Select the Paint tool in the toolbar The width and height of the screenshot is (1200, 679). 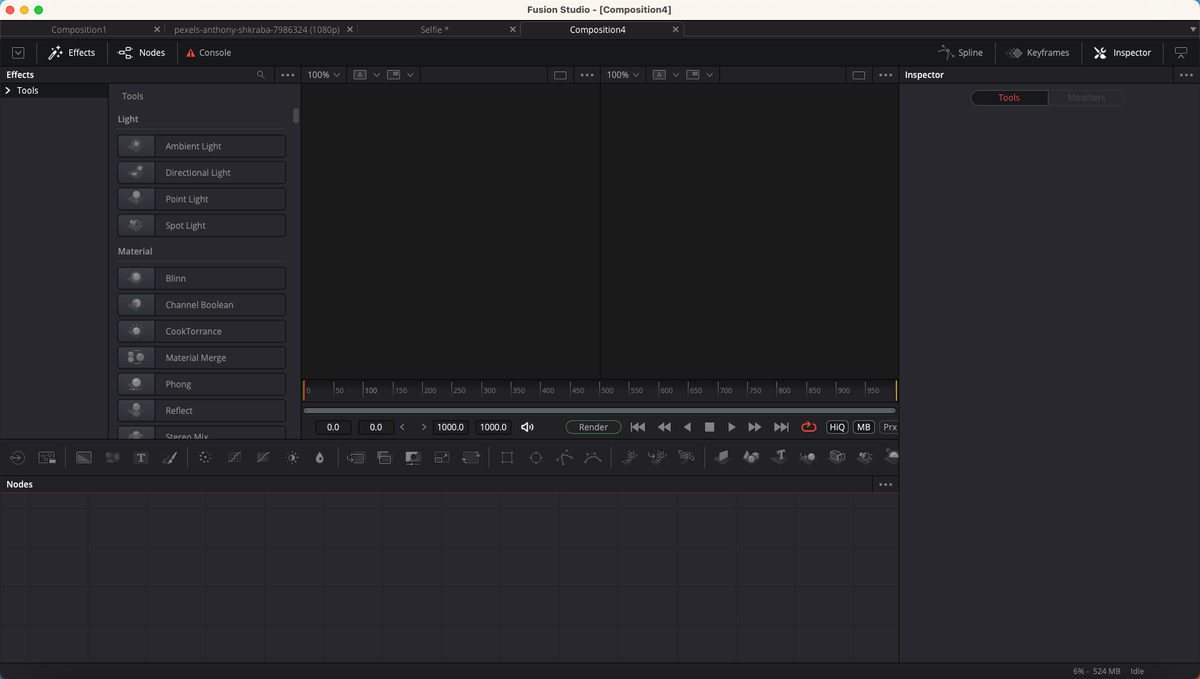click(x=170, y=457)
